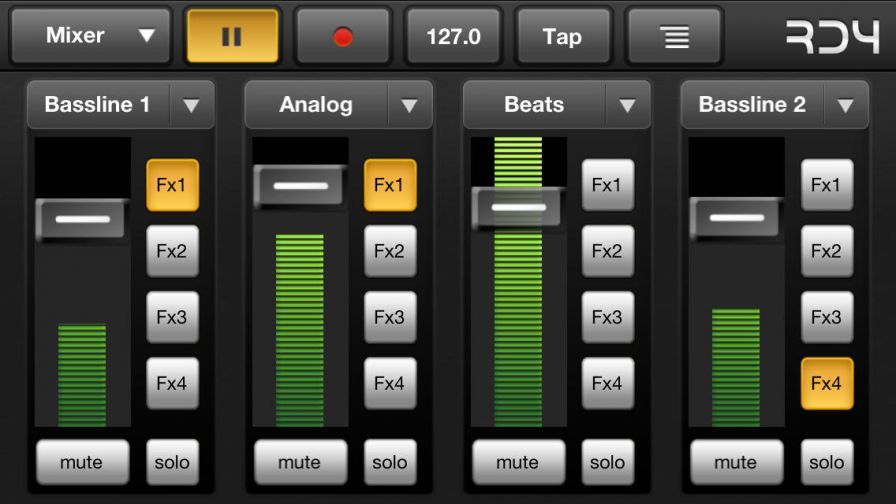Viewport: 896px width, 504px height.
Task: Open the Mixer view dropdown
Action: point(90,36)
